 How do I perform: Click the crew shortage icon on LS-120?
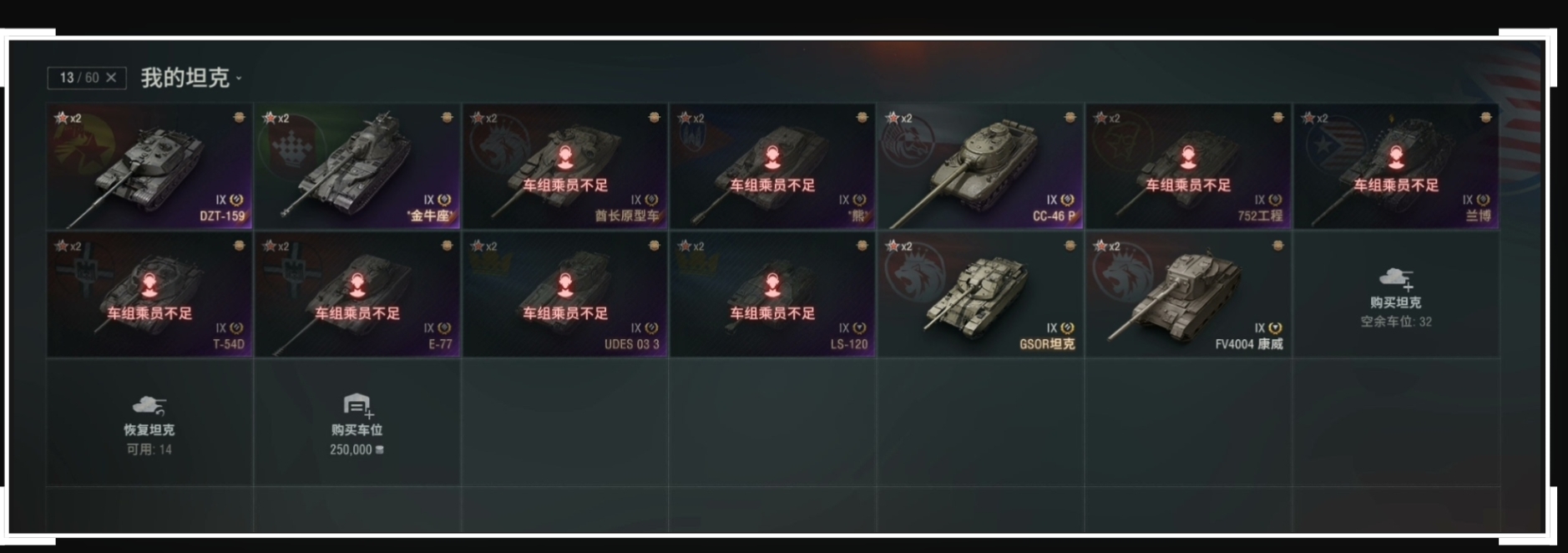tap(772, 286)
